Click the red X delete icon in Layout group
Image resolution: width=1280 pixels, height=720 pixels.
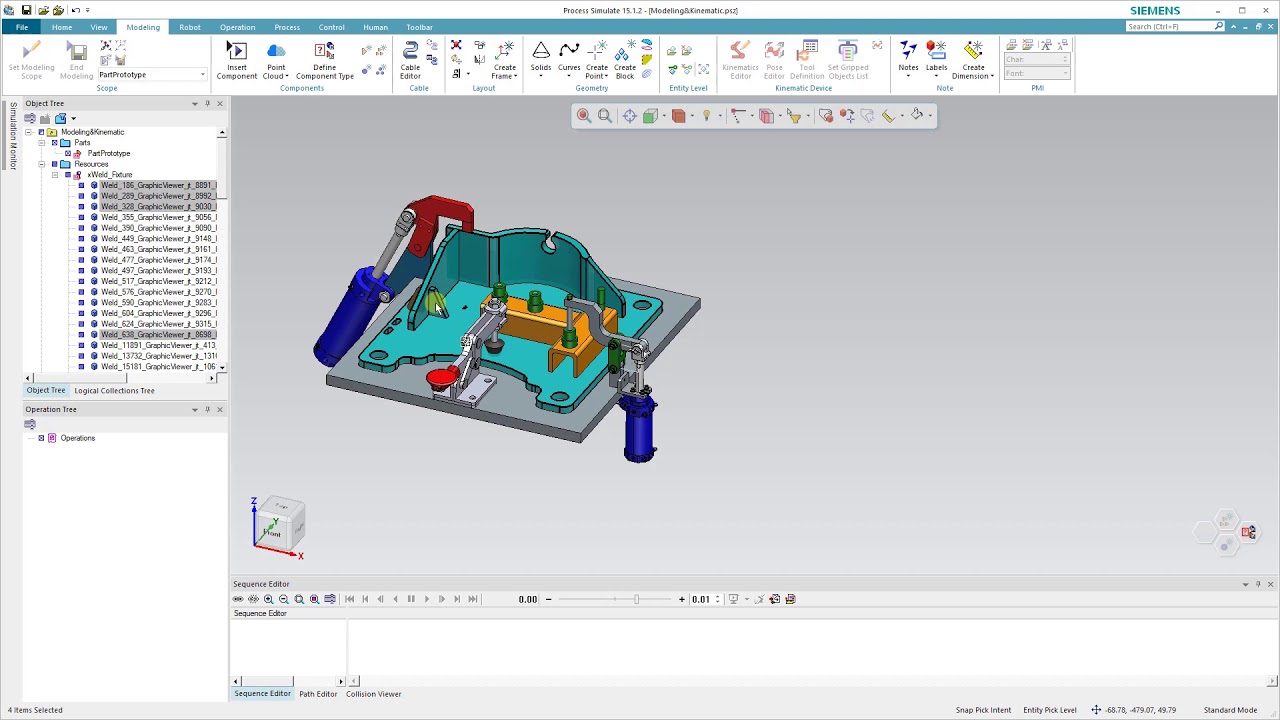click(x=456, y=46)
